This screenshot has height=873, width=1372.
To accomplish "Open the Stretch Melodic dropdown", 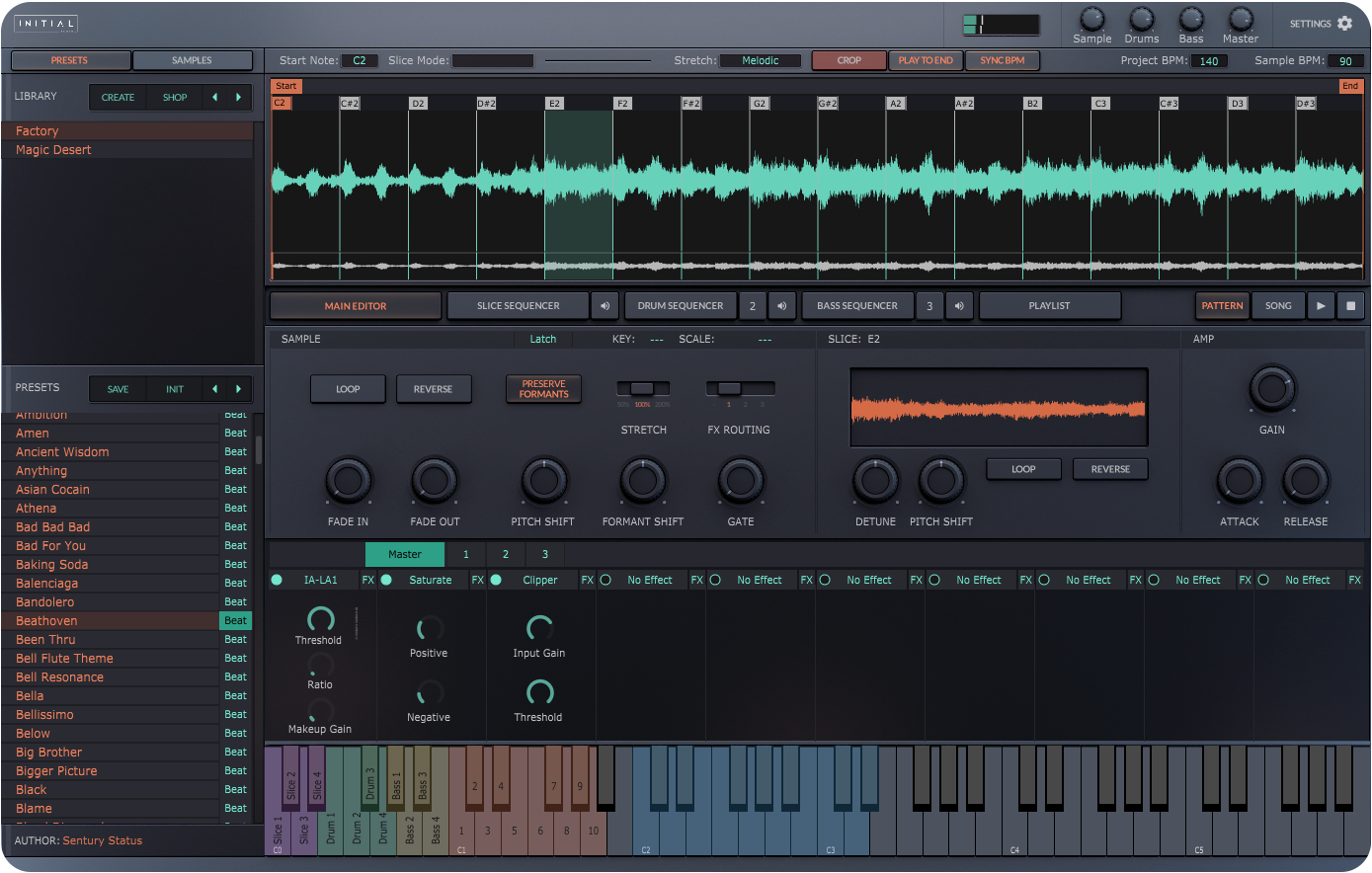I will click(760, 60).
